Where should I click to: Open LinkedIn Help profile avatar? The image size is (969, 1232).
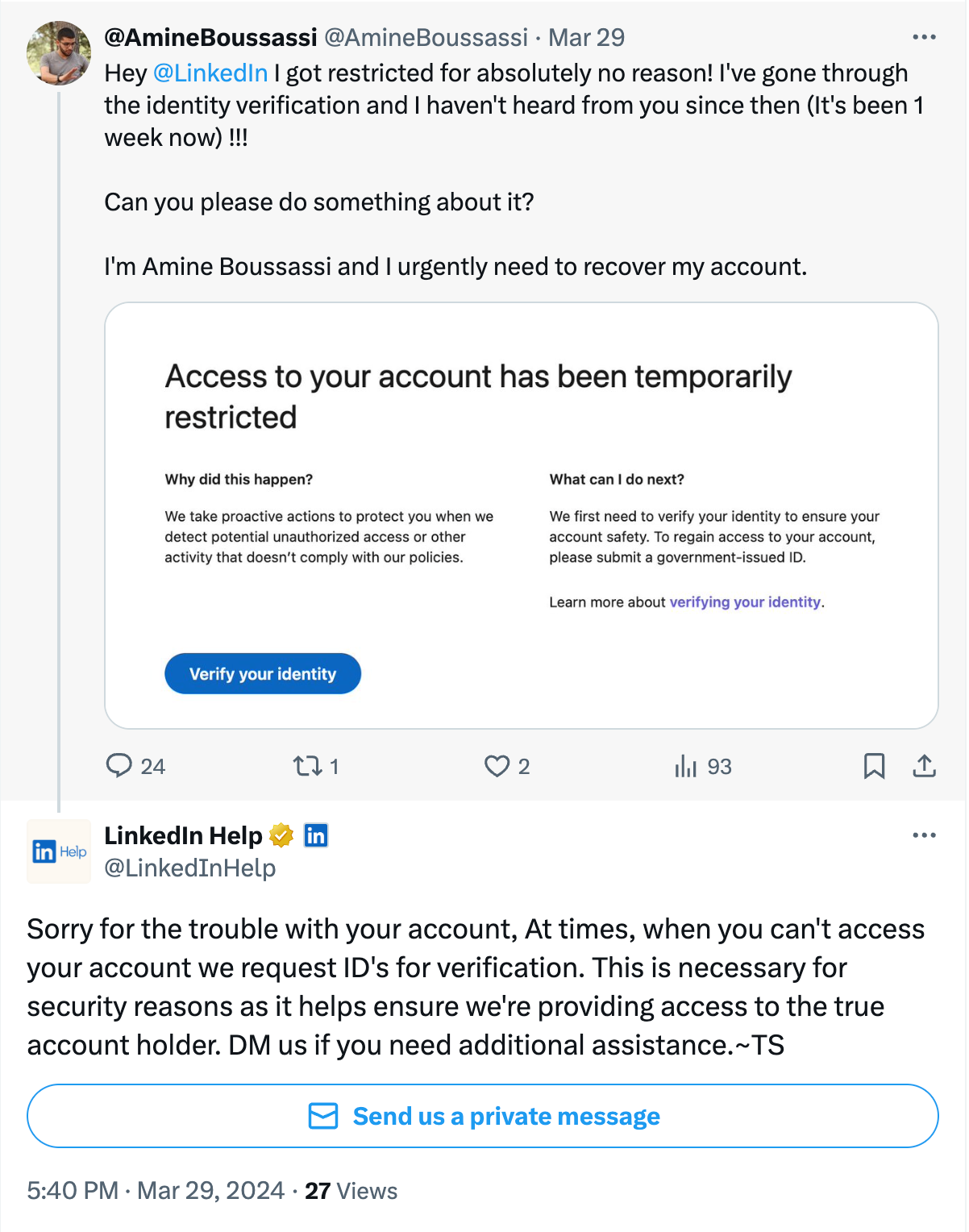[58, 851]
